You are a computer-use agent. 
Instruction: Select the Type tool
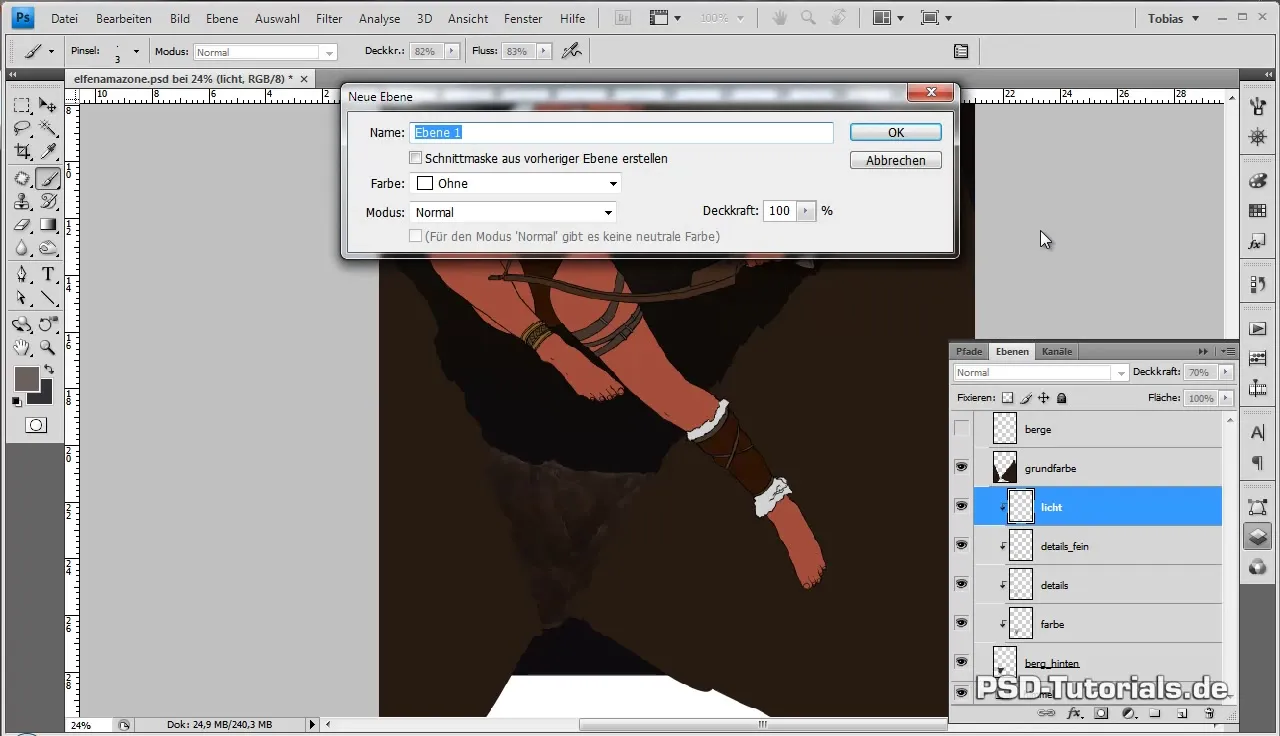[x=47, y=274]
